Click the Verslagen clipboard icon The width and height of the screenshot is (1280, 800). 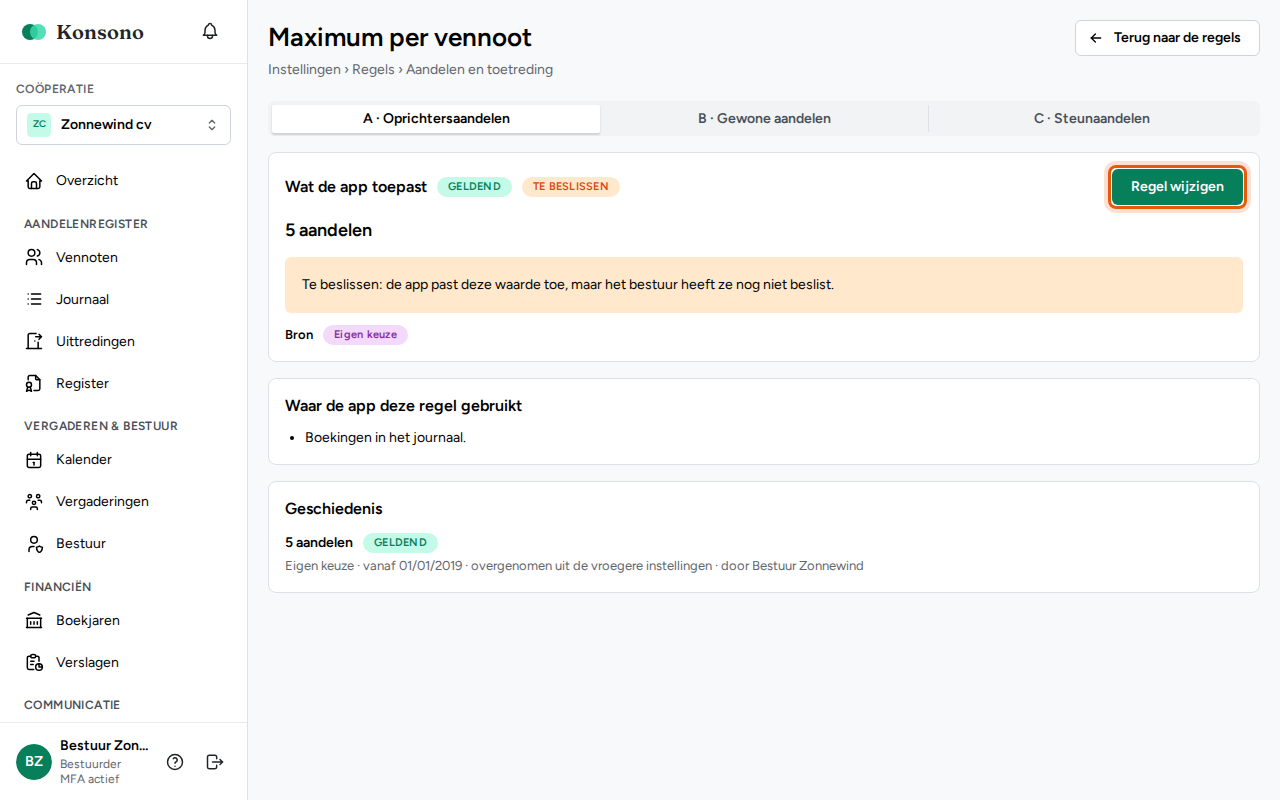34,663
